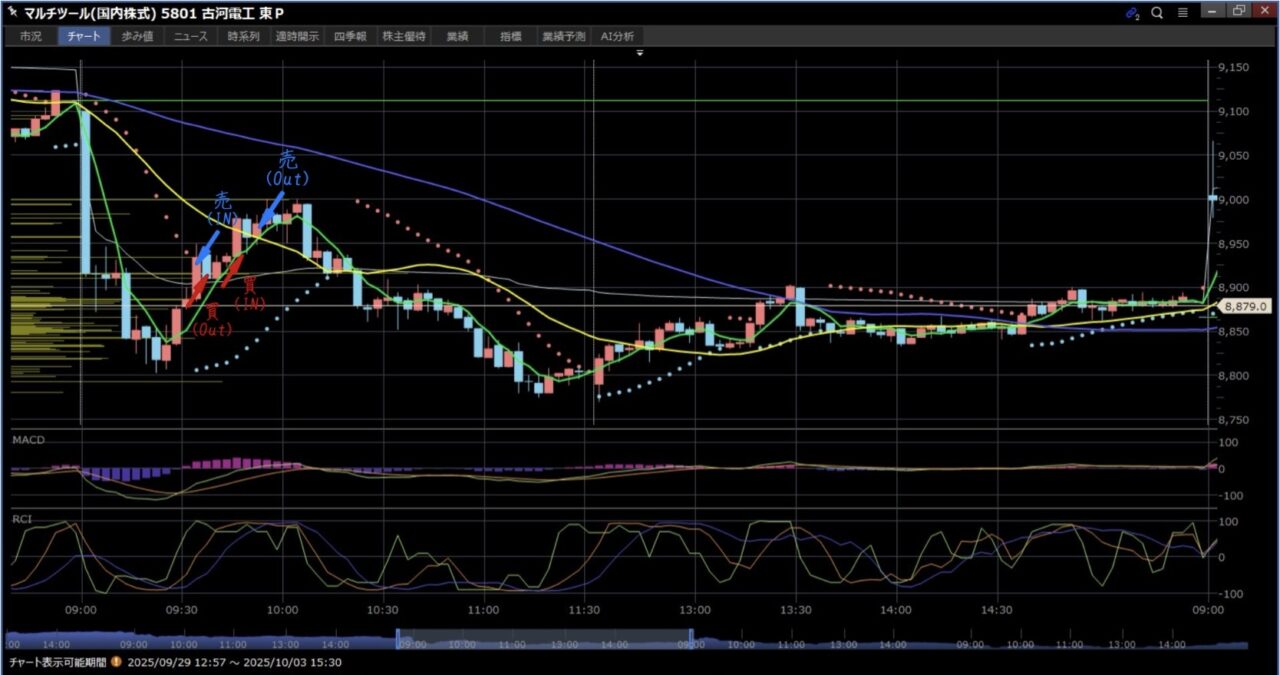Click the link/chain group icon in title bar
Viewport: 1280px width, 675px height.
point(1132,13)
